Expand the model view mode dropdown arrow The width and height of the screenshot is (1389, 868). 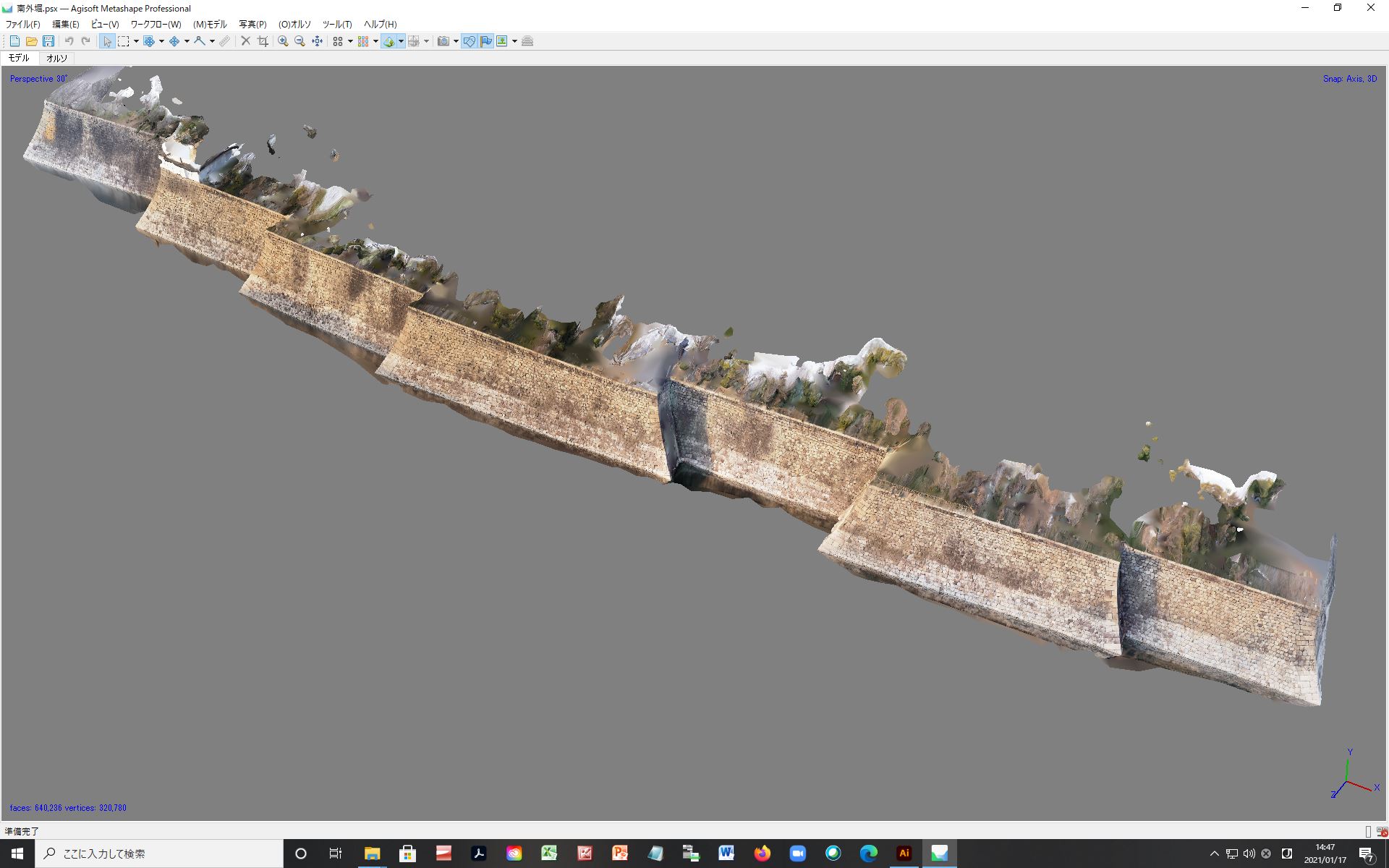pos(401,41)
